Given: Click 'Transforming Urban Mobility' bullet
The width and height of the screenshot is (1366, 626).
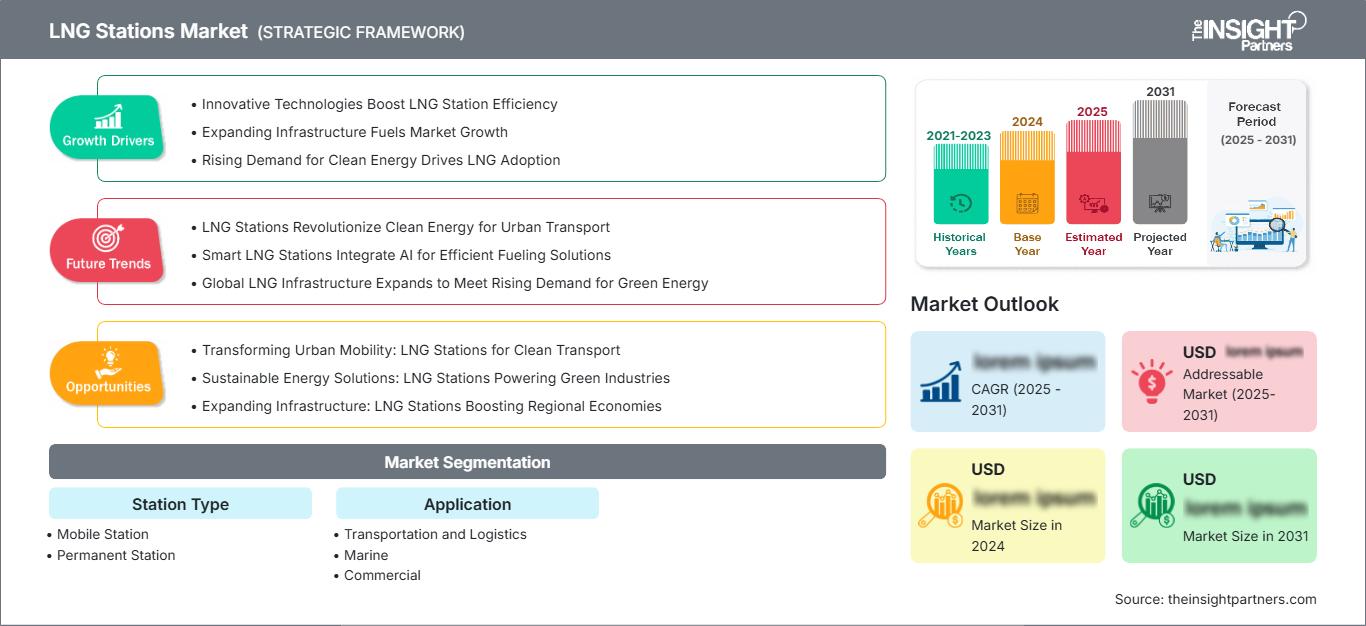Looking at the screenshot, I should (x=411, y=350).
